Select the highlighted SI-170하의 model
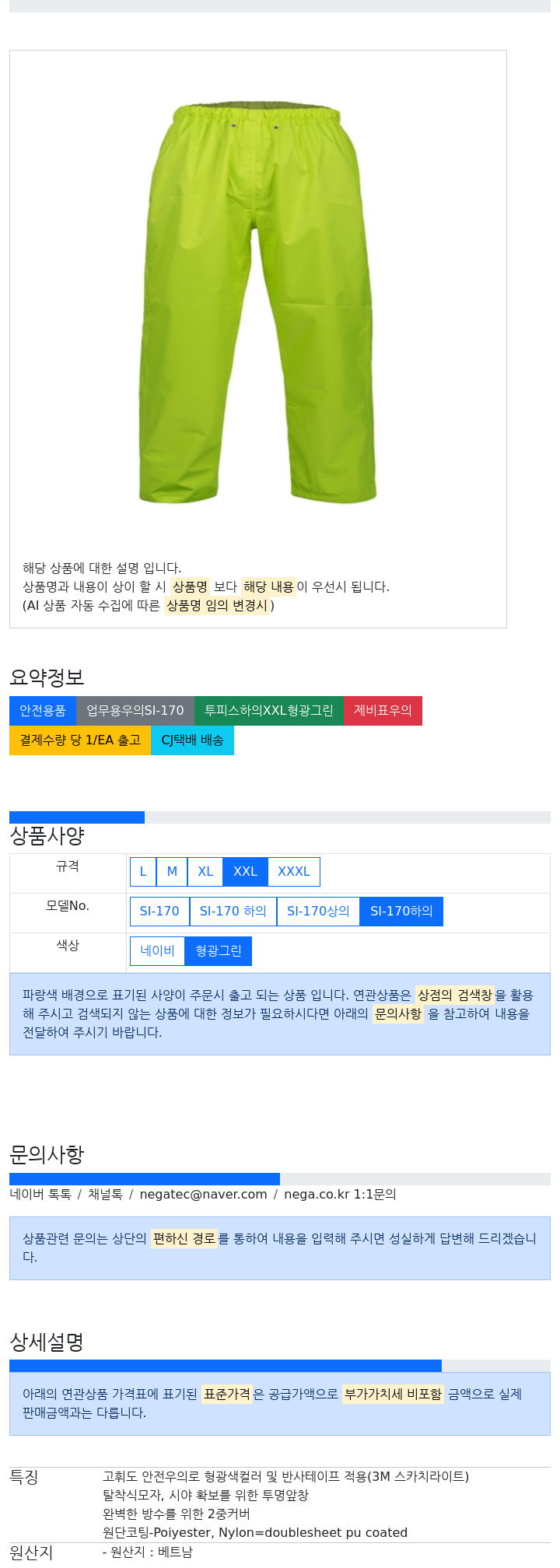 [x=401, y=911]
